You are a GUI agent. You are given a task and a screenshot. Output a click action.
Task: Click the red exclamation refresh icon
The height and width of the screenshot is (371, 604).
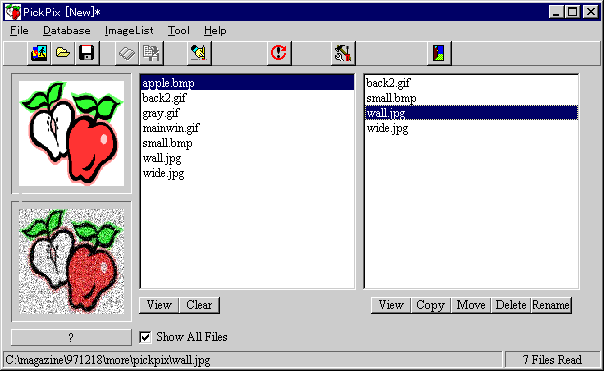pos(279,53)
